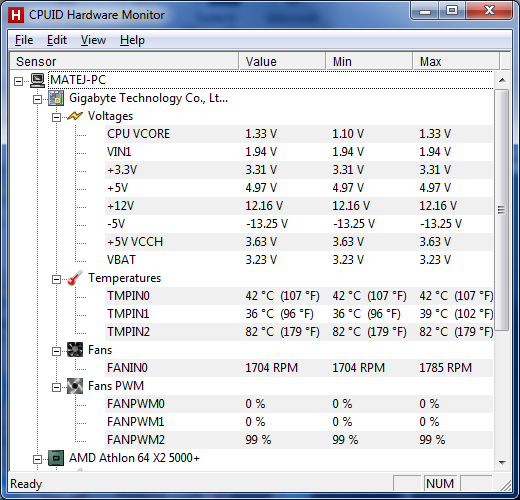Collapse the Gigabyte Technology node
Image resolution: width=520 pixels, height=500 pixels.
click(38, 99)
